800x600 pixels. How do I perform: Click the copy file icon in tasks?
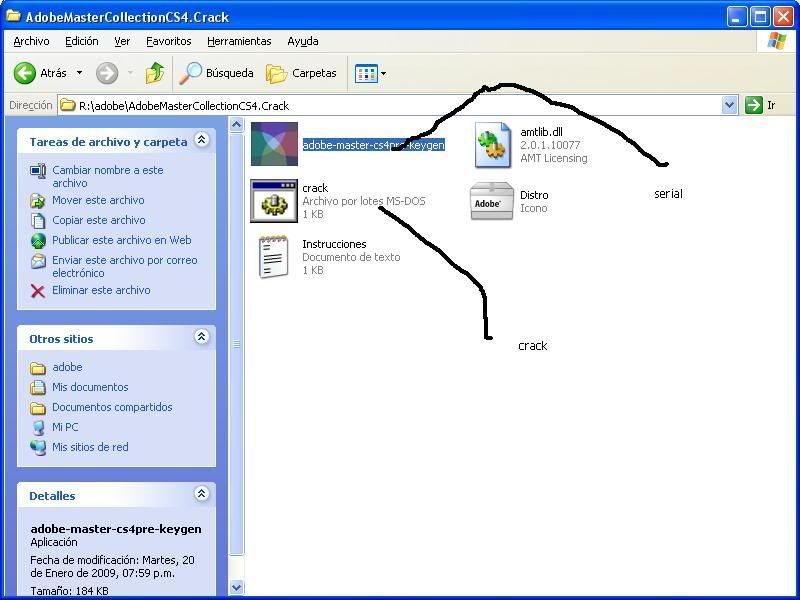[x=38, y=221]
